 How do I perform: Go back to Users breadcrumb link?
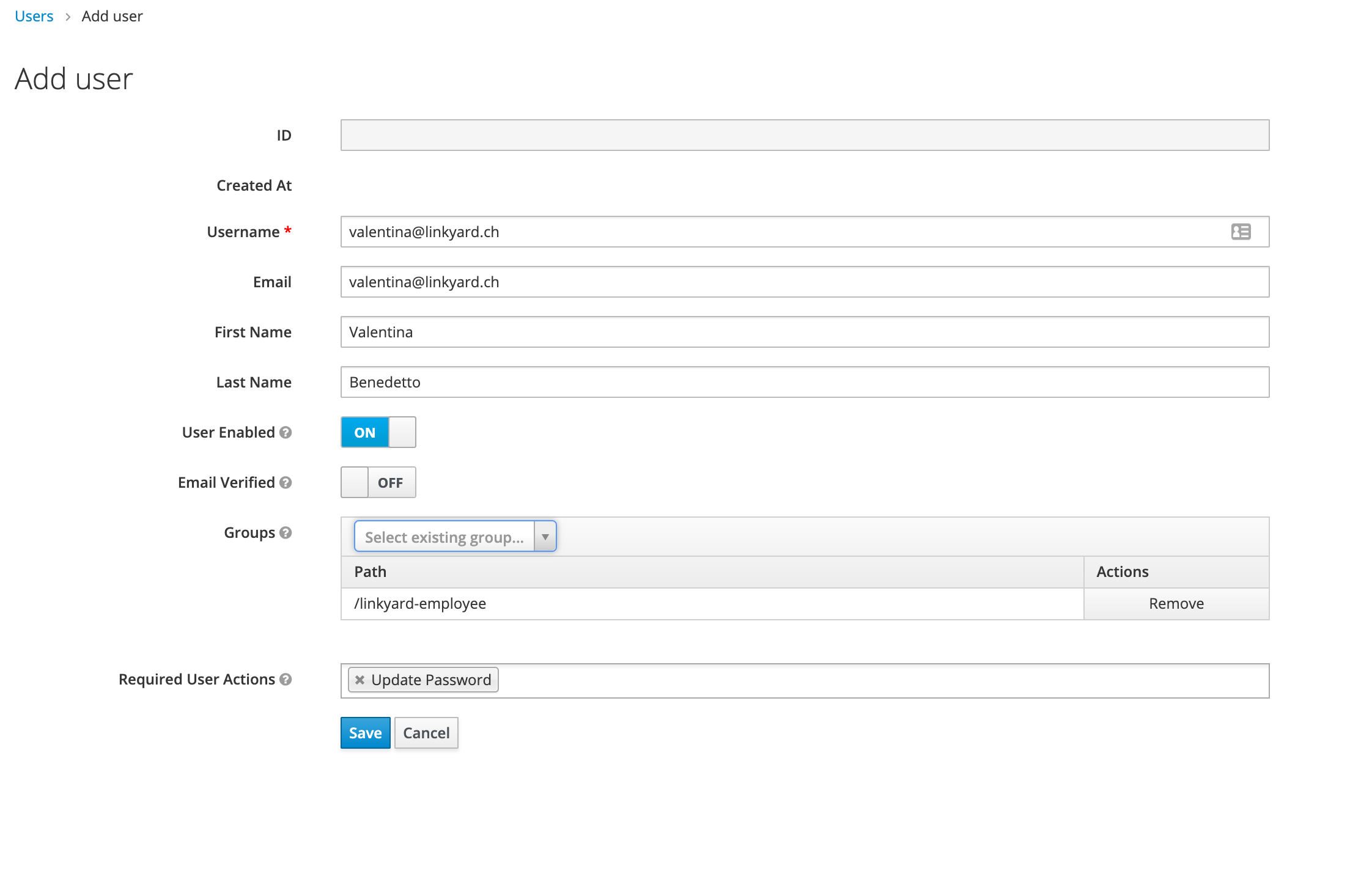(x=34, y=17)
